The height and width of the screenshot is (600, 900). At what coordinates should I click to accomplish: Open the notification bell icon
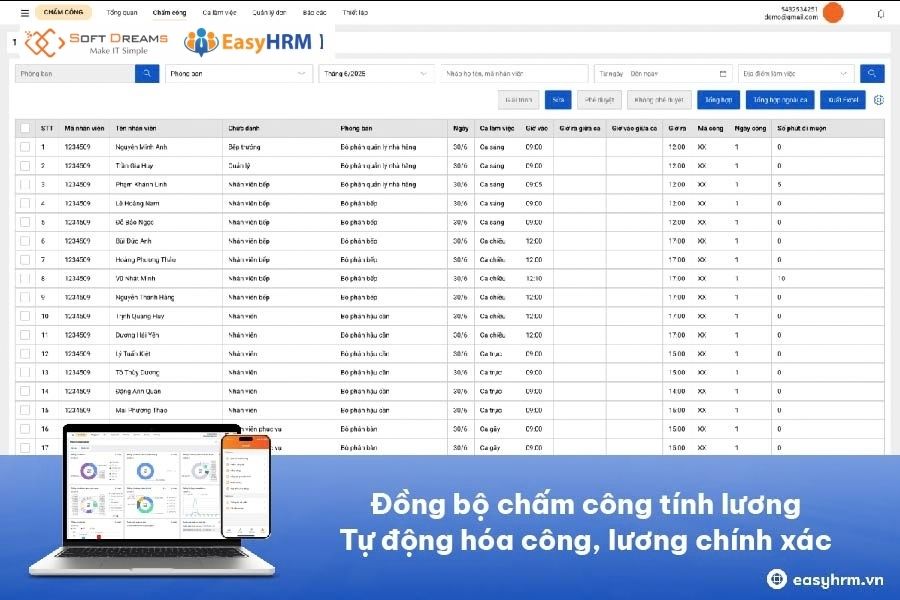pyautogui.click(x=880, y=14)
